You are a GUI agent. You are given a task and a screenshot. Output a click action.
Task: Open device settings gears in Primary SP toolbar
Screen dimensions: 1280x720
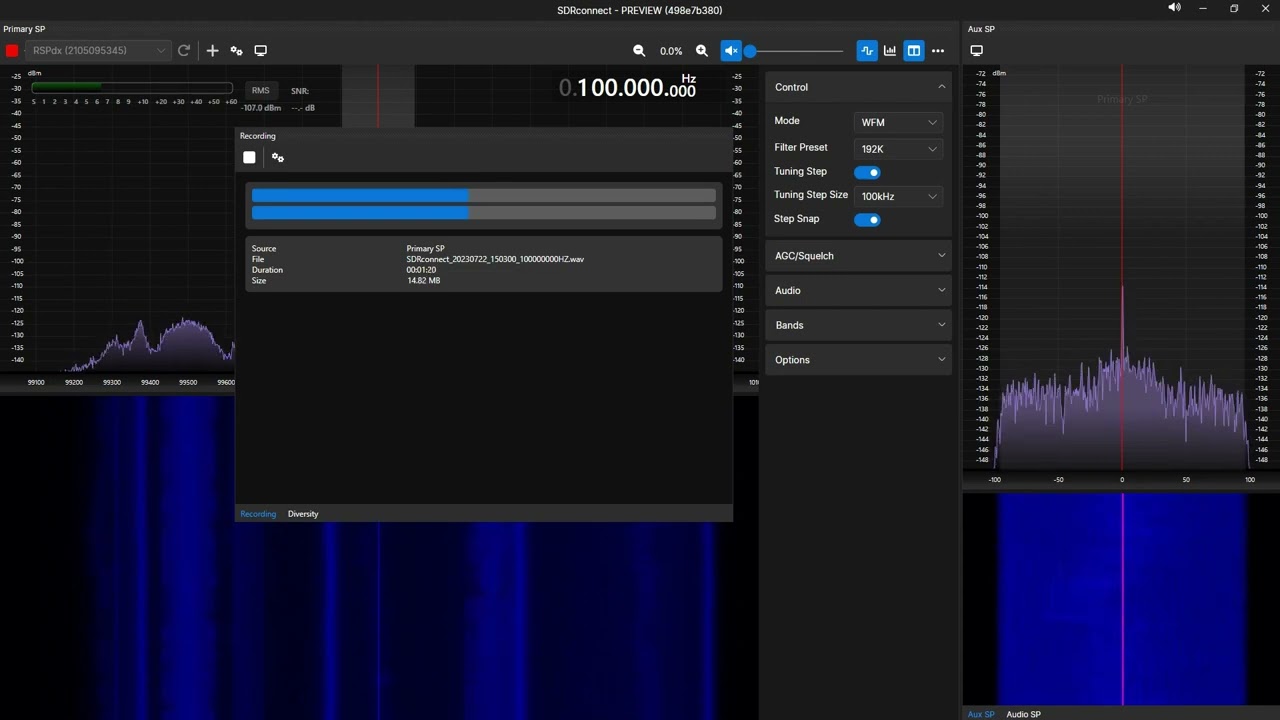click(x=237, y=51)
